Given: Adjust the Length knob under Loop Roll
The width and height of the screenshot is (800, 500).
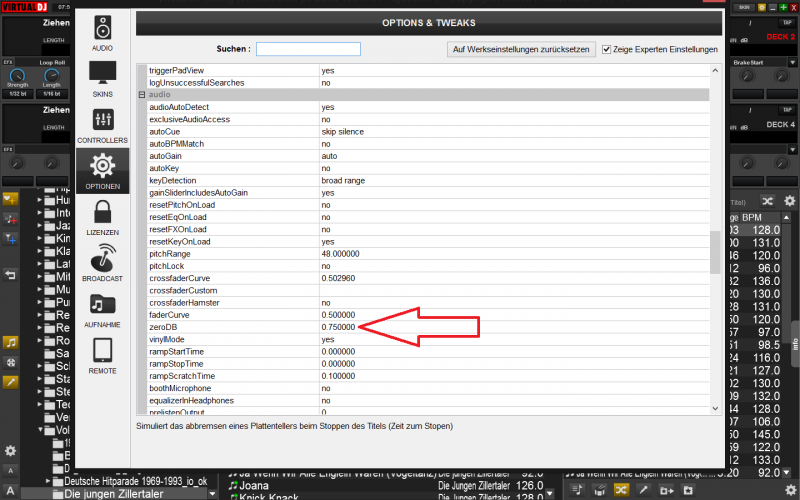Looking at the screenshot, I should coord(52,76).
